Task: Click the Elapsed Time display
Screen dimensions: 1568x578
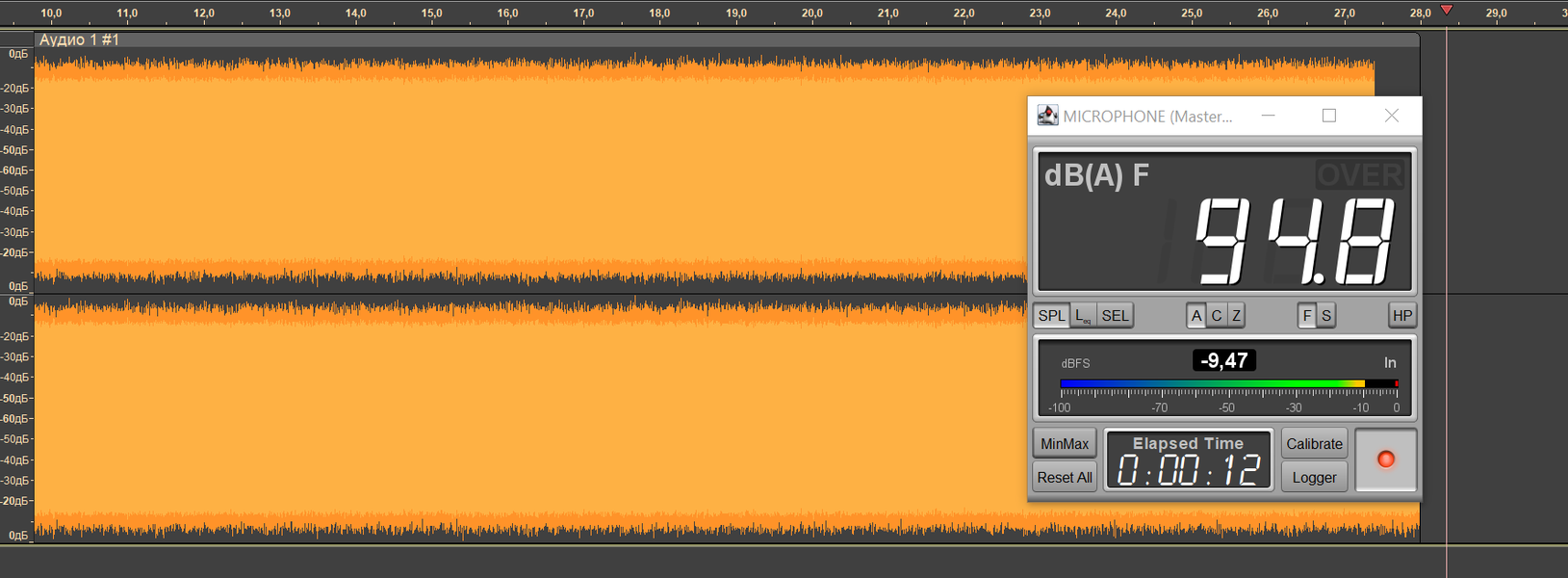Action: [x=1189, y=460]
